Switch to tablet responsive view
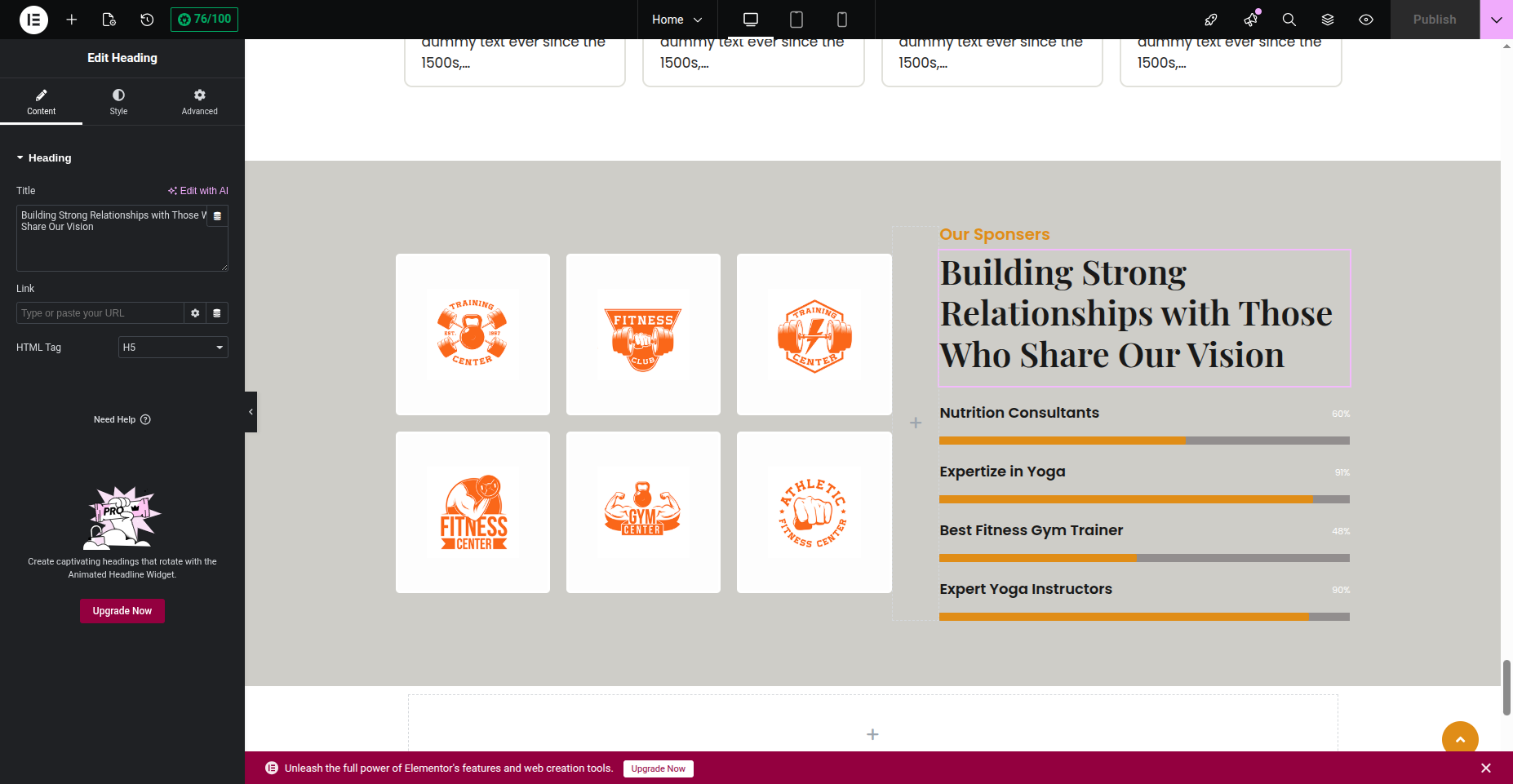The height and width of the screenshot is (784, 1513). click(x=796, y=20)
